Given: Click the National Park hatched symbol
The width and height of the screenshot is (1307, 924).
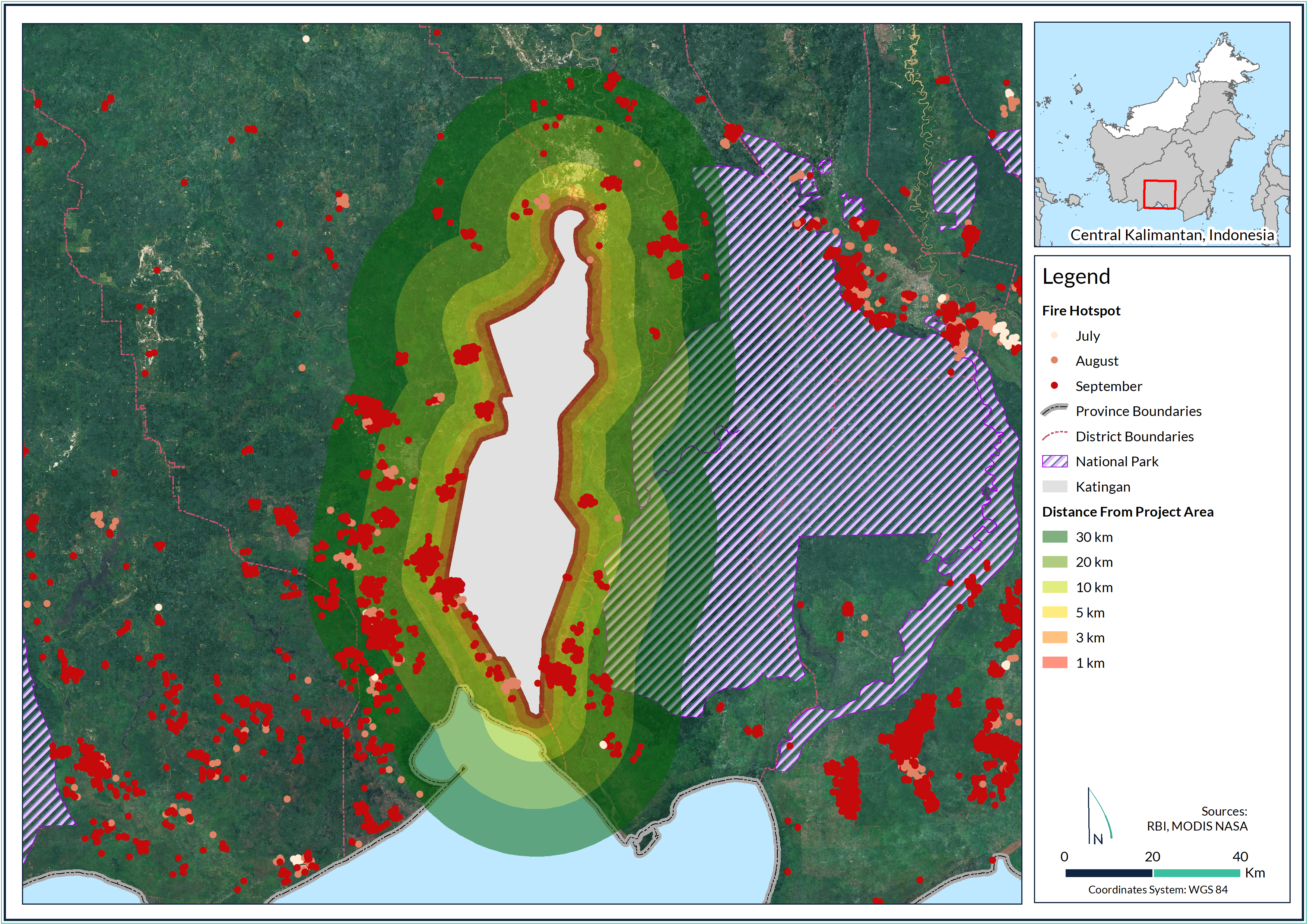Looking at the screenshot, I should tap(1054, 461).
